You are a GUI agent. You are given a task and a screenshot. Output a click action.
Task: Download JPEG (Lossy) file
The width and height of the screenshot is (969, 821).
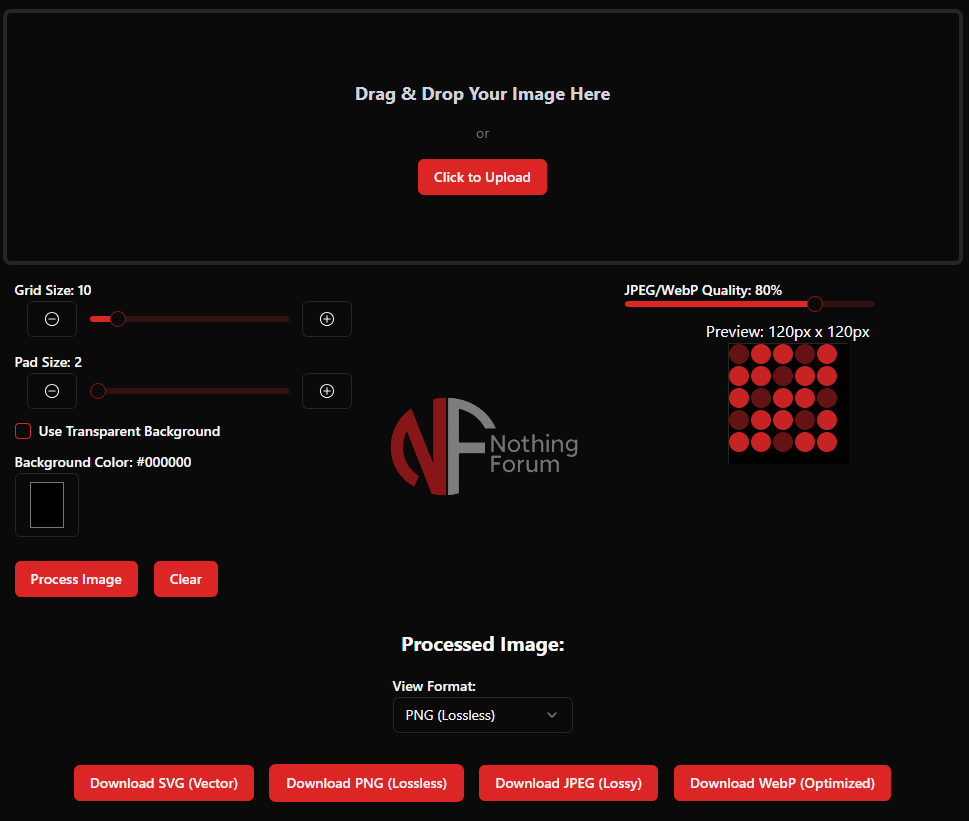[x=568, y=783]
